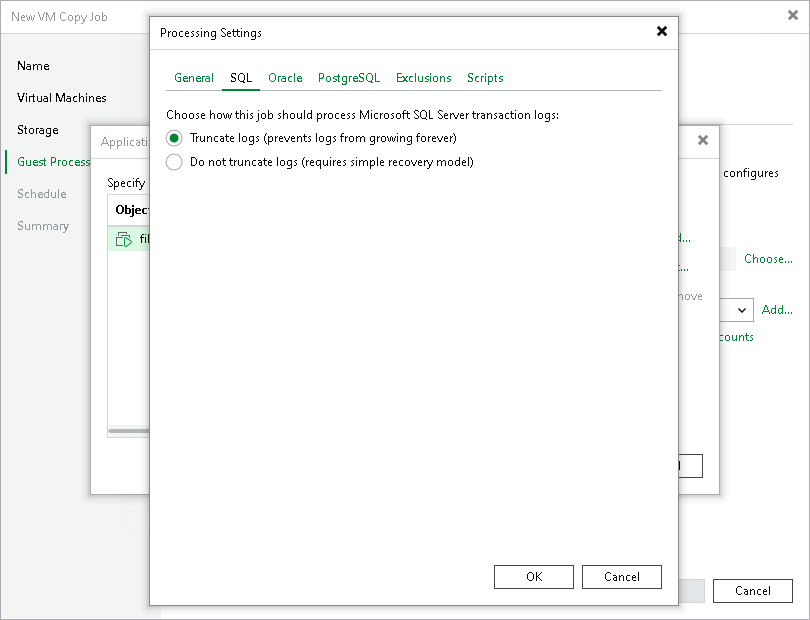Open the Scripts tab
810x620 pixels.
[485, 78]
